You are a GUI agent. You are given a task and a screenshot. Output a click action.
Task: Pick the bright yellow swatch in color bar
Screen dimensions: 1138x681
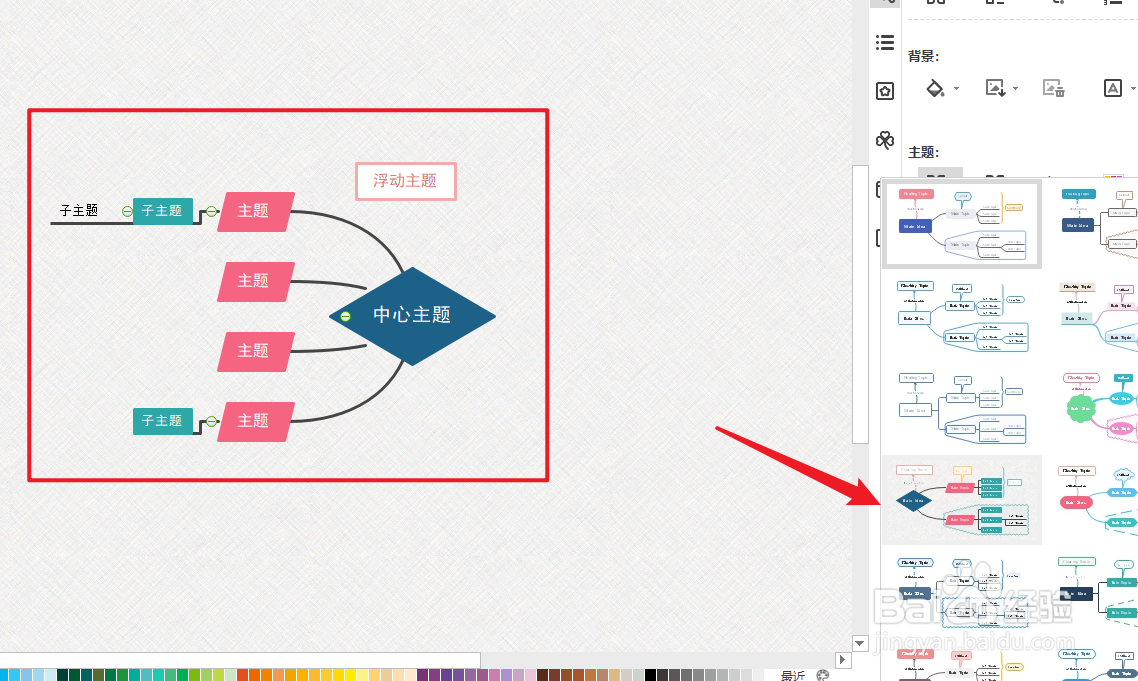click(351, 675)
